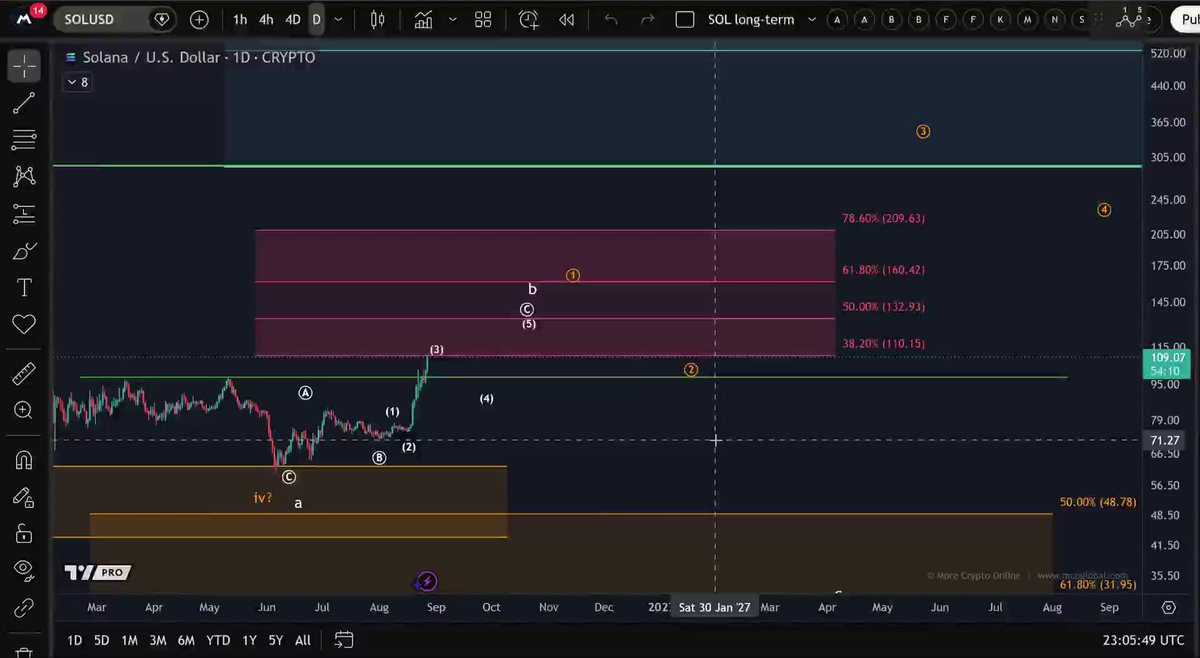Viewport: 1200px width, 658px height.
Task: Open the Fibonacci and Gann tools
Action: point(24,139)
